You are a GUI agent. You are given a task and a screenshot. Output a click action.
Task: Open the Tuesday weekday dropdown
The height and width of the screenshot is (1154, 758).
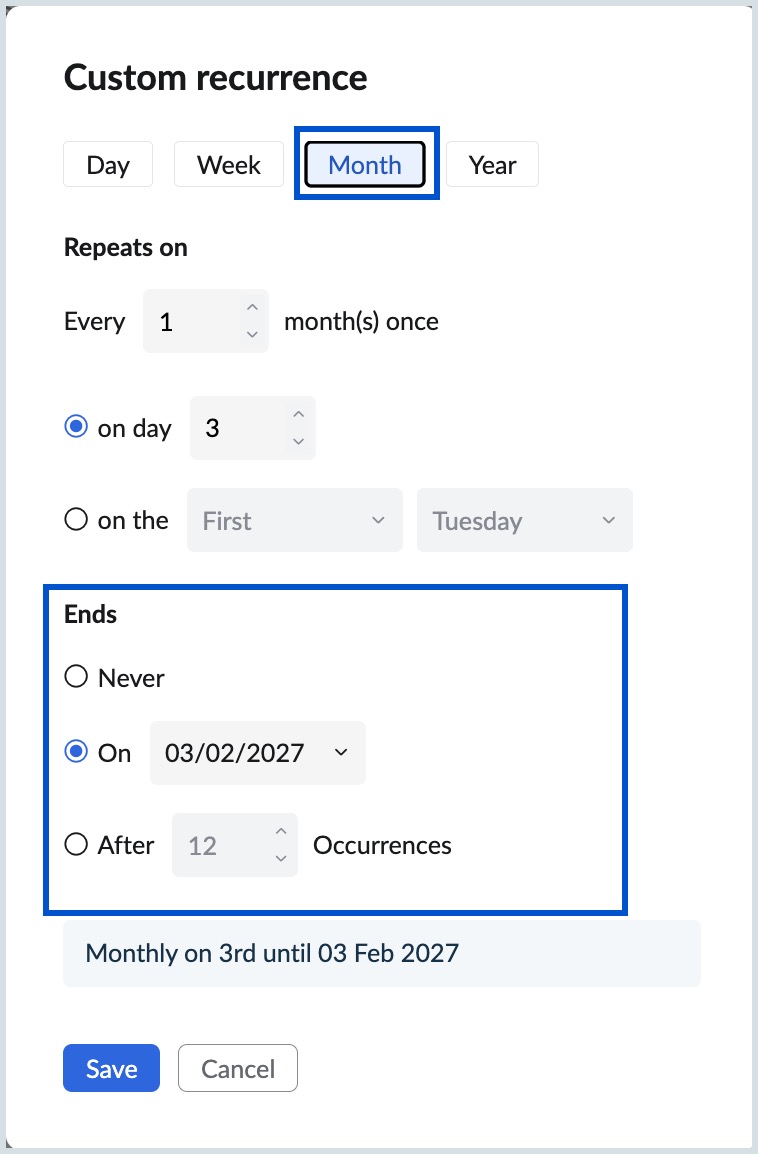click(x=524, y=520)
